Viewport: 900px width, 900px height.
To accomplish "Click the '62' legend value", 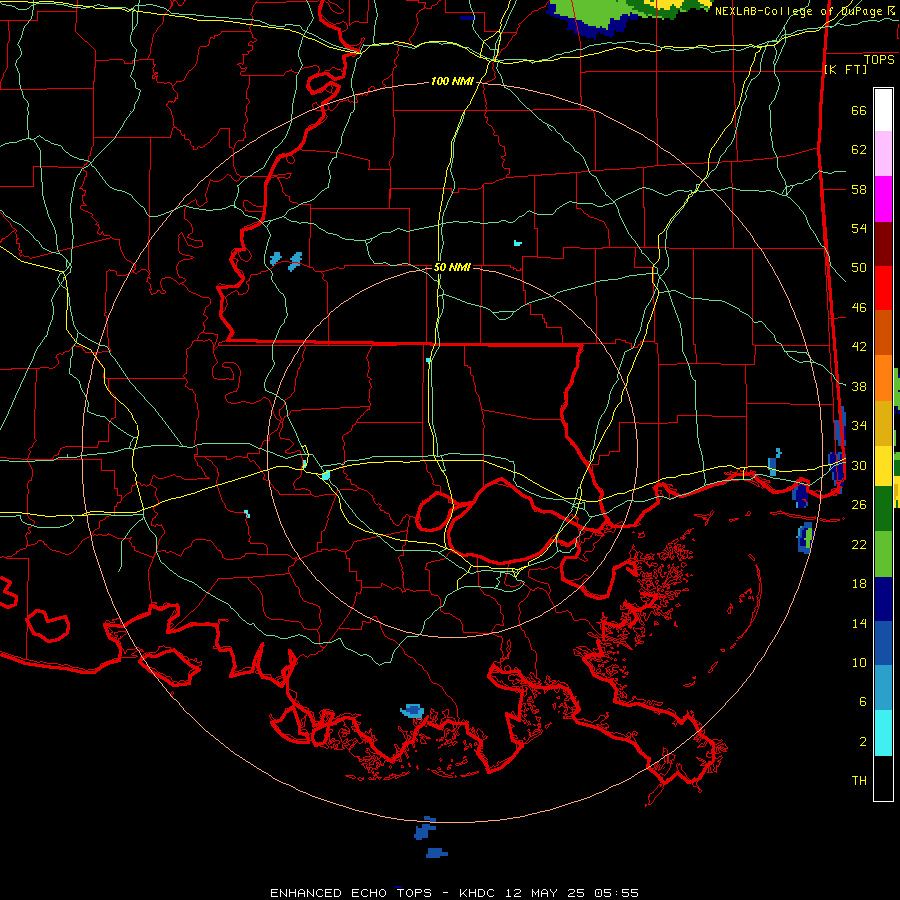I will click(x=859, y=150).
